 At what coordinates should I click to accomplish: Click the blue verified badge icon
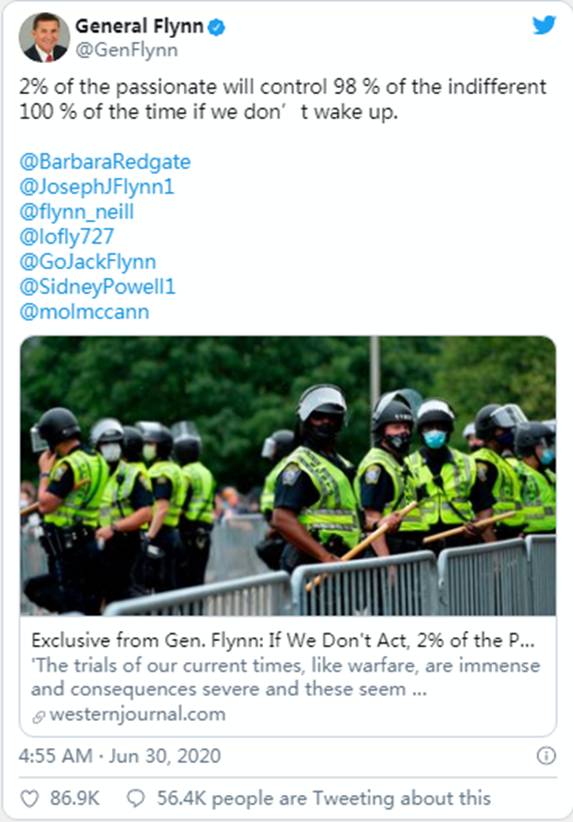[x=217, y=27]
